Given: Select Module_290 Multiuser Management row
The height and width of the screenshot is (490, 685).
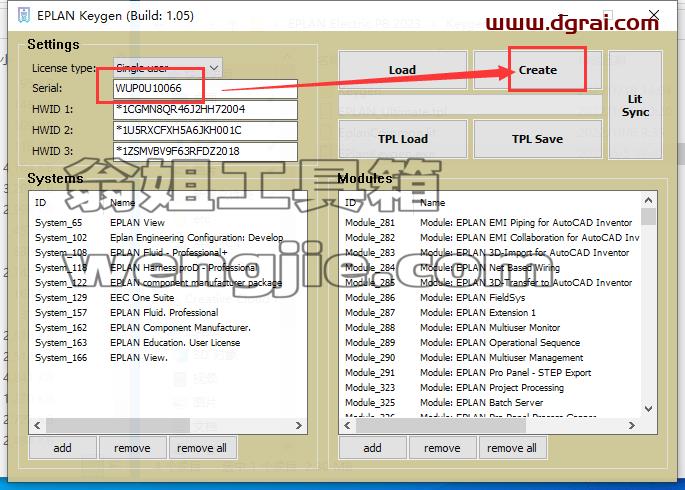Looking at the screenshot, I should coord(490,358).
